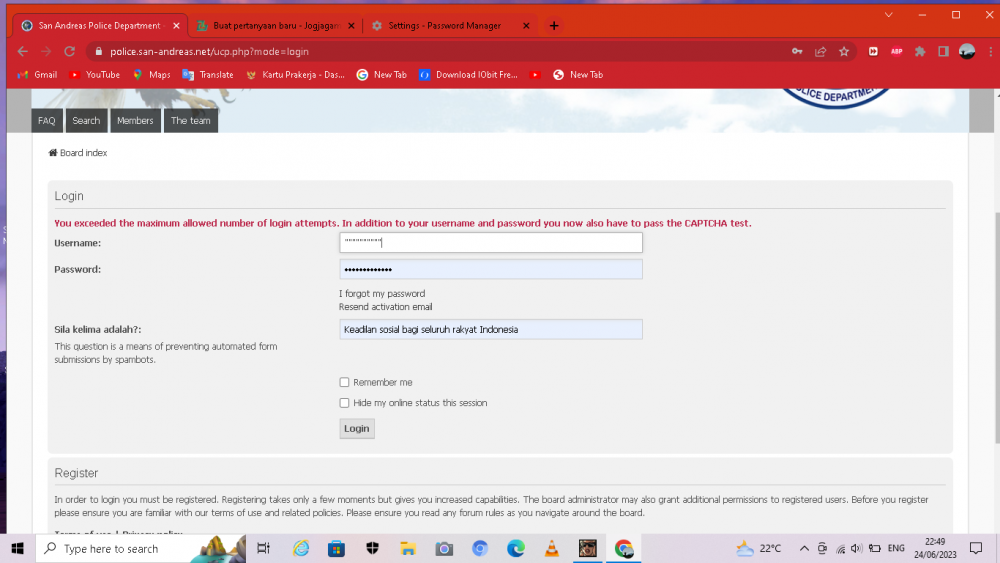Go back using browser back arrow
The width and height of the screenshot is (1000, 563).
23,52
